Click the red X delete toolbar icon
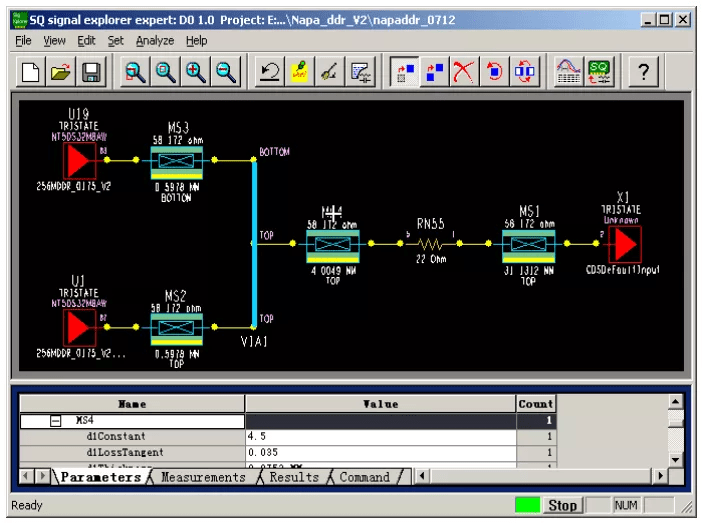Screen dimensions: 702x523 point(464,72)
